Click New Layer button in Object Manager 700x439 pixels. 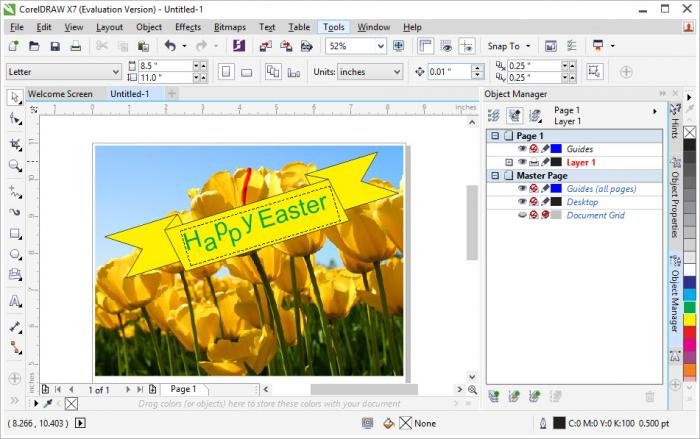494,396
